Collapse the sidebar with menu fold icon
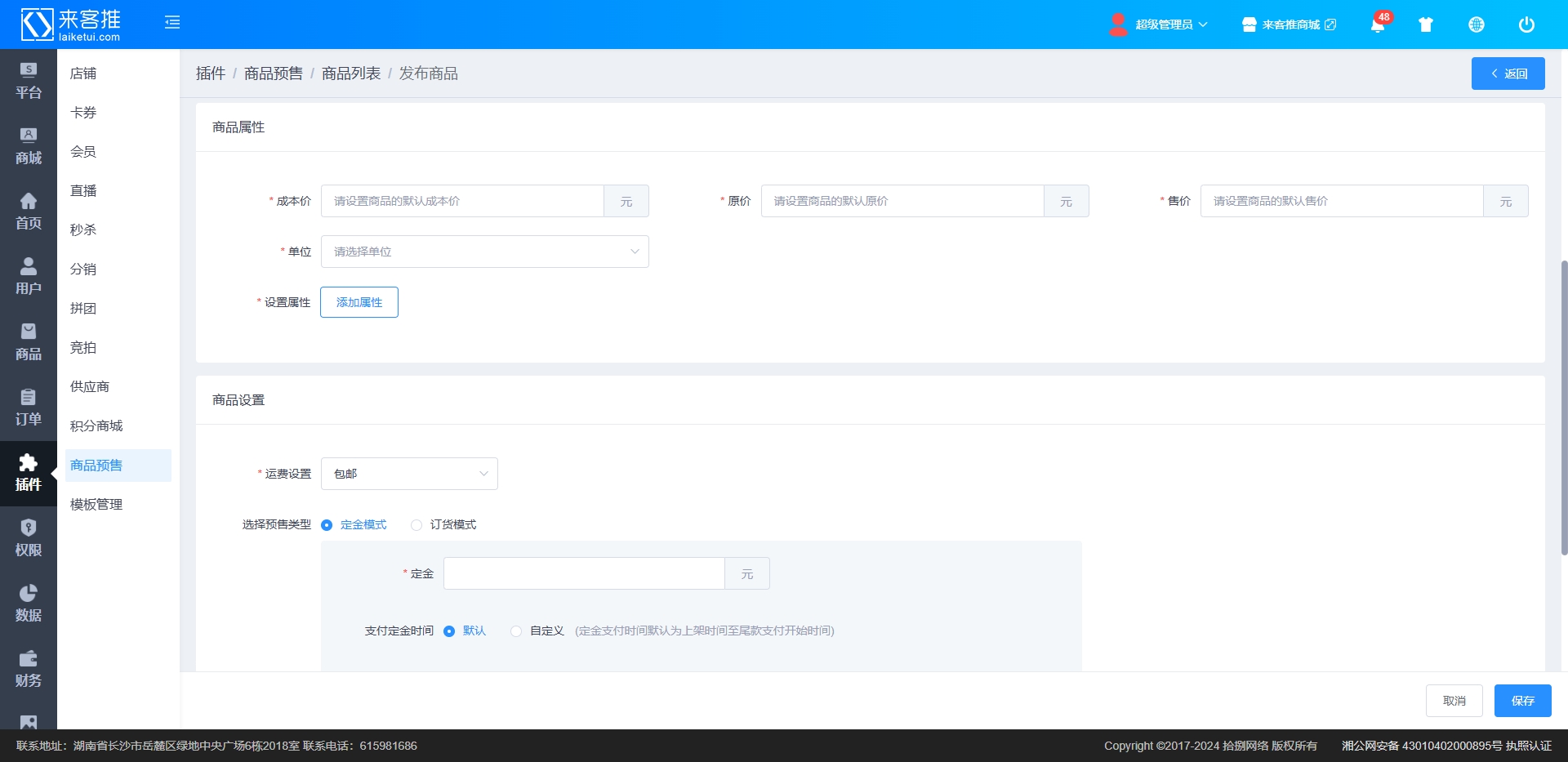Viewport: 1568px width, 762px height. tap(172, 23)
